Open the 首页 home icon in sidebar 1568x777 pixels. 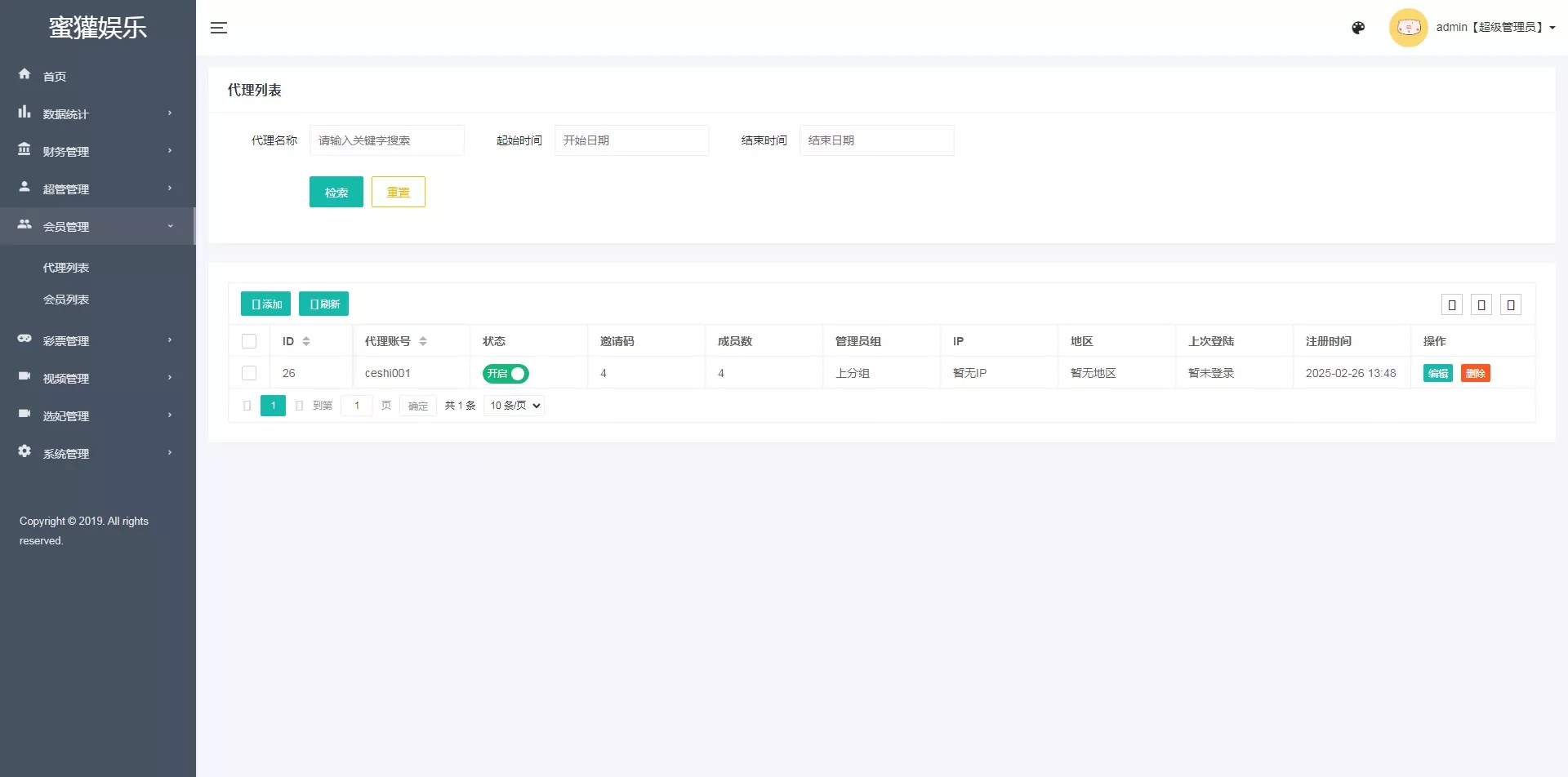click(x=24, y=75)
